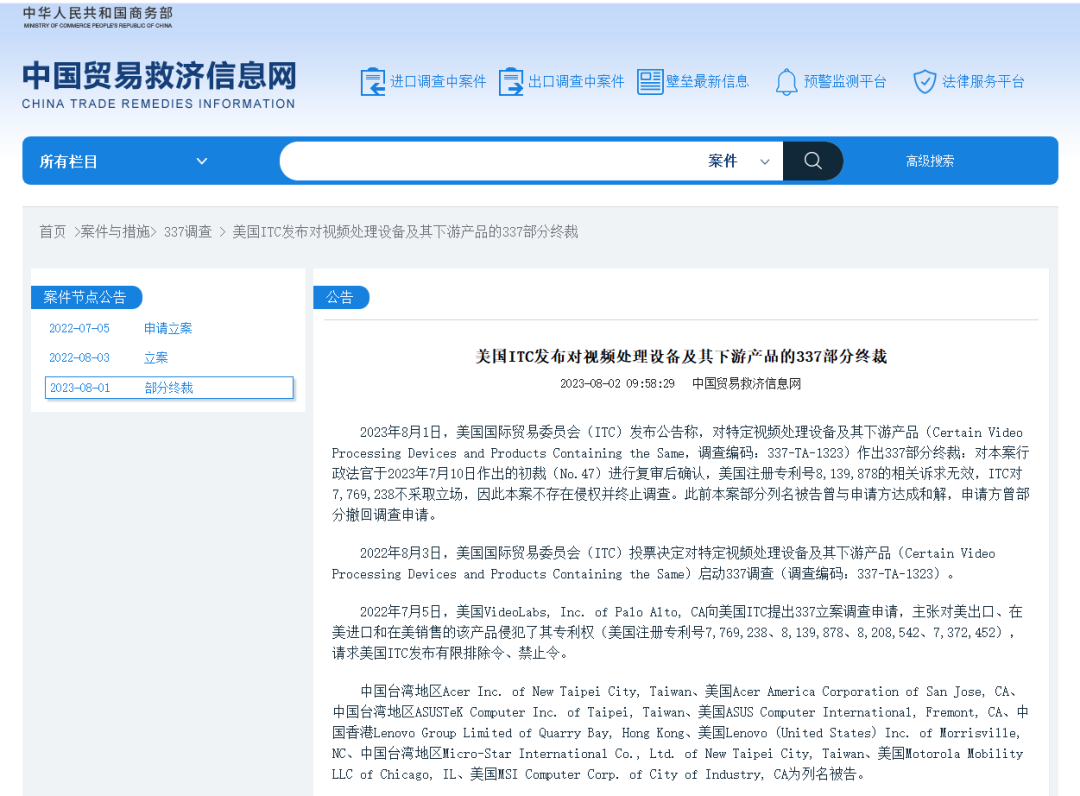The height and width of the screenshot is (796, 1080).
Task: Click the shield legal services icon
Action: coord(924,82)
